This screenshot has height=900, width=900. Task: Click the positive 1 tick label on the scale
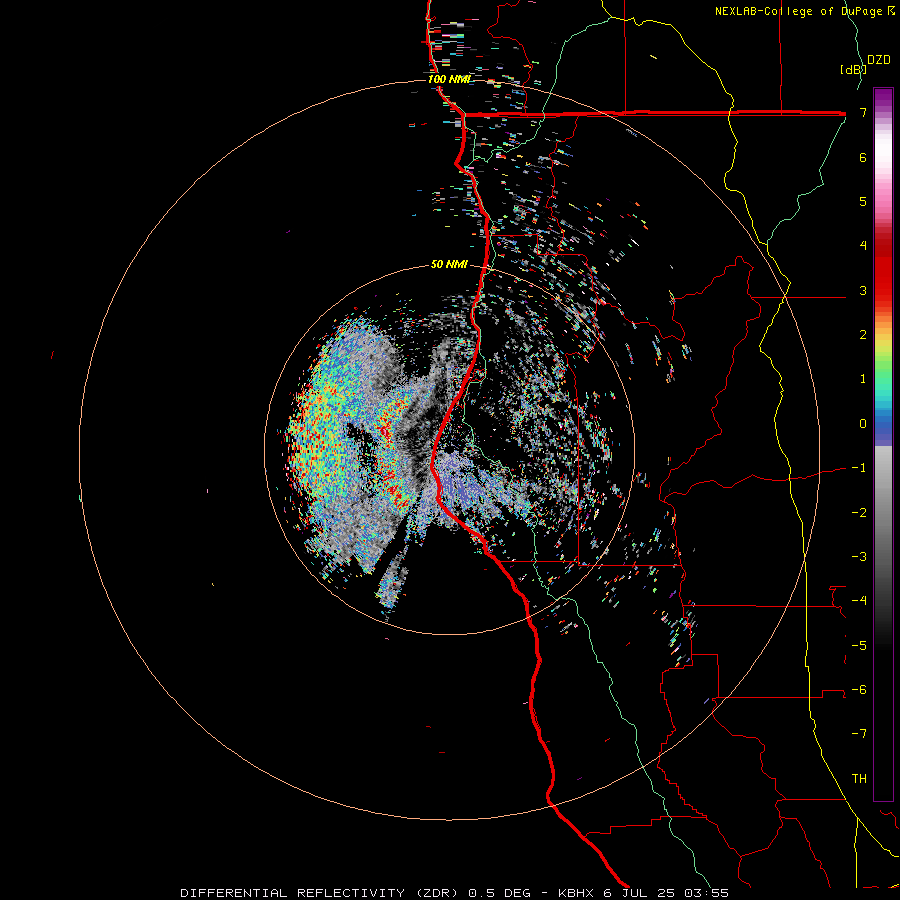click(x=863, y=379)
